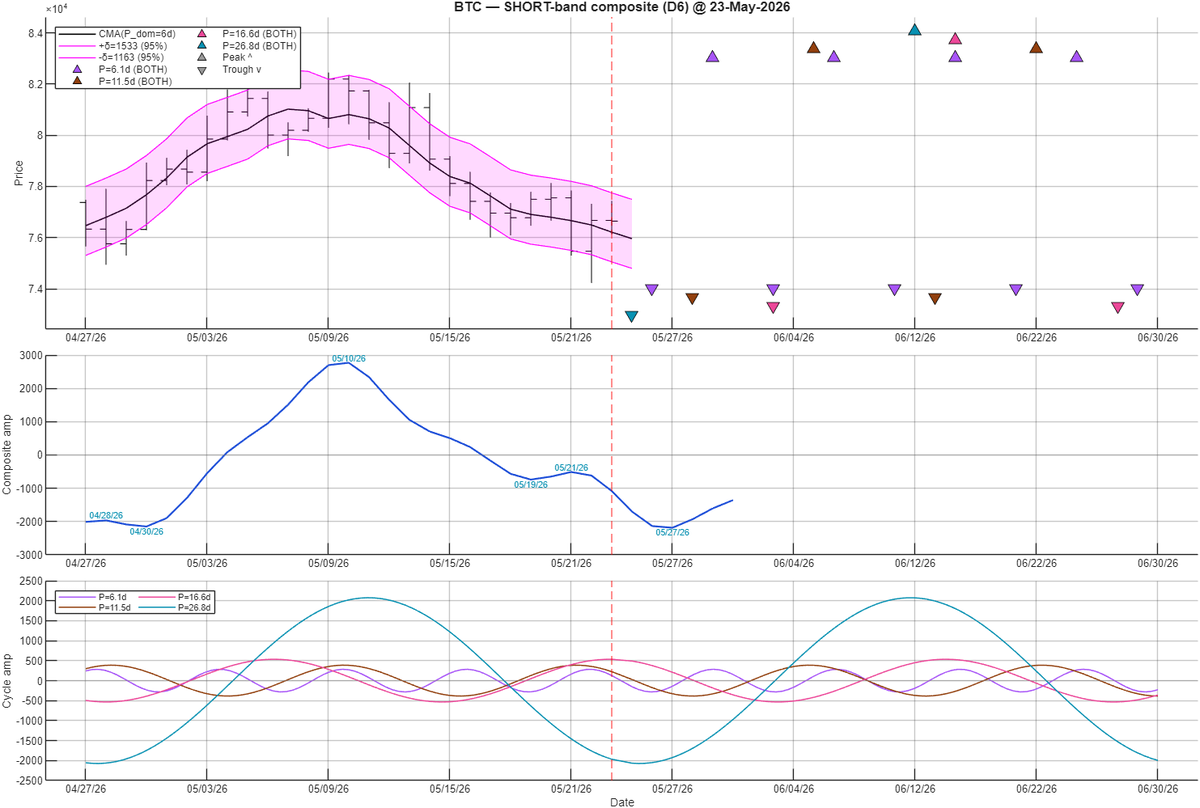Click the 05/21/26 label on composite curve
Image resolution: width=1200 pixels, height=808 pixels.
[x=571, y=467]
